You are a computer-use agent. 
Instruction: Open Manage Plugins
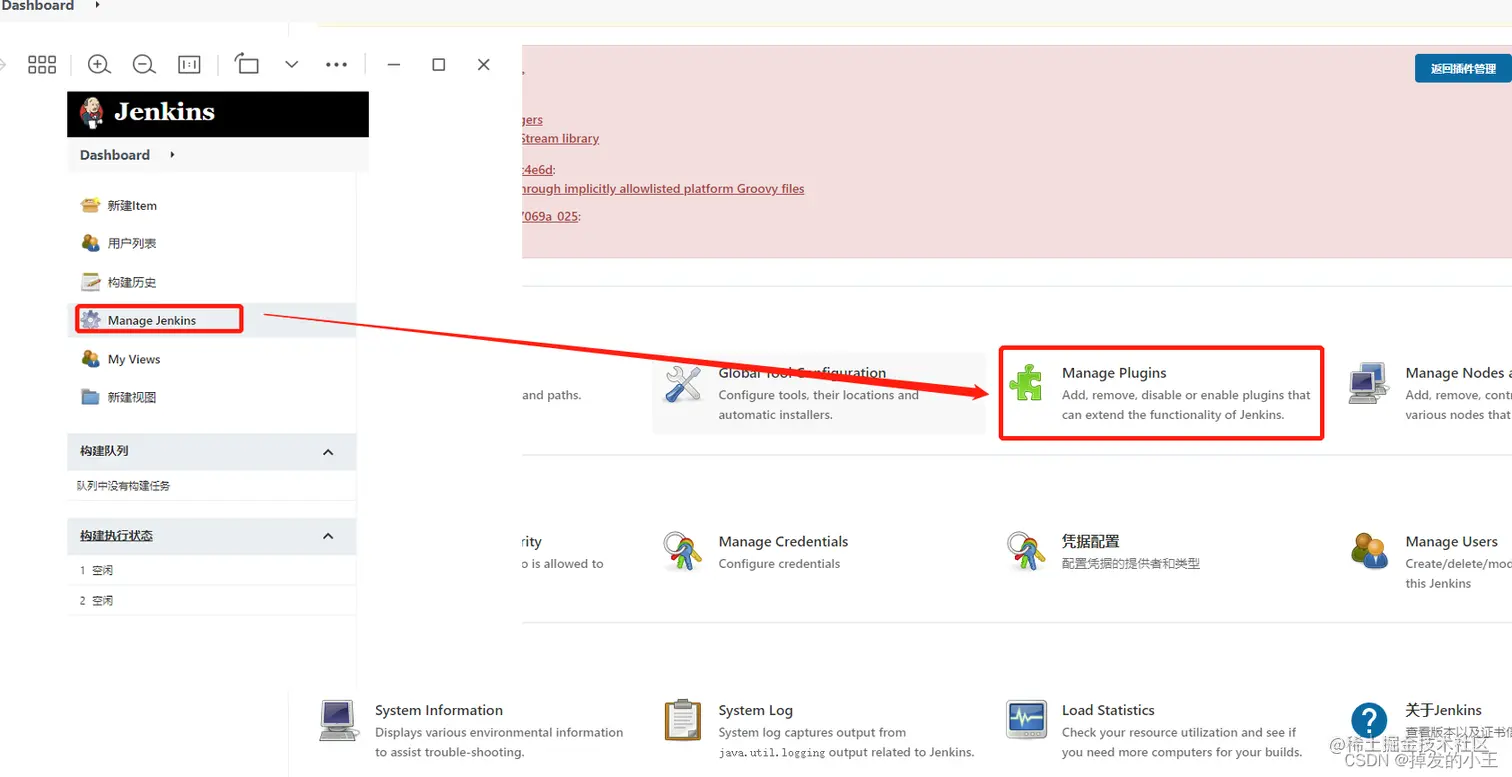pos(1114,373)
